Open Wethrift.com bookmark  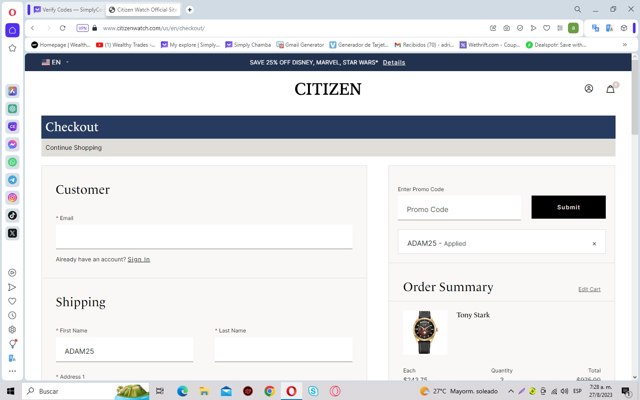pos(490,44)
